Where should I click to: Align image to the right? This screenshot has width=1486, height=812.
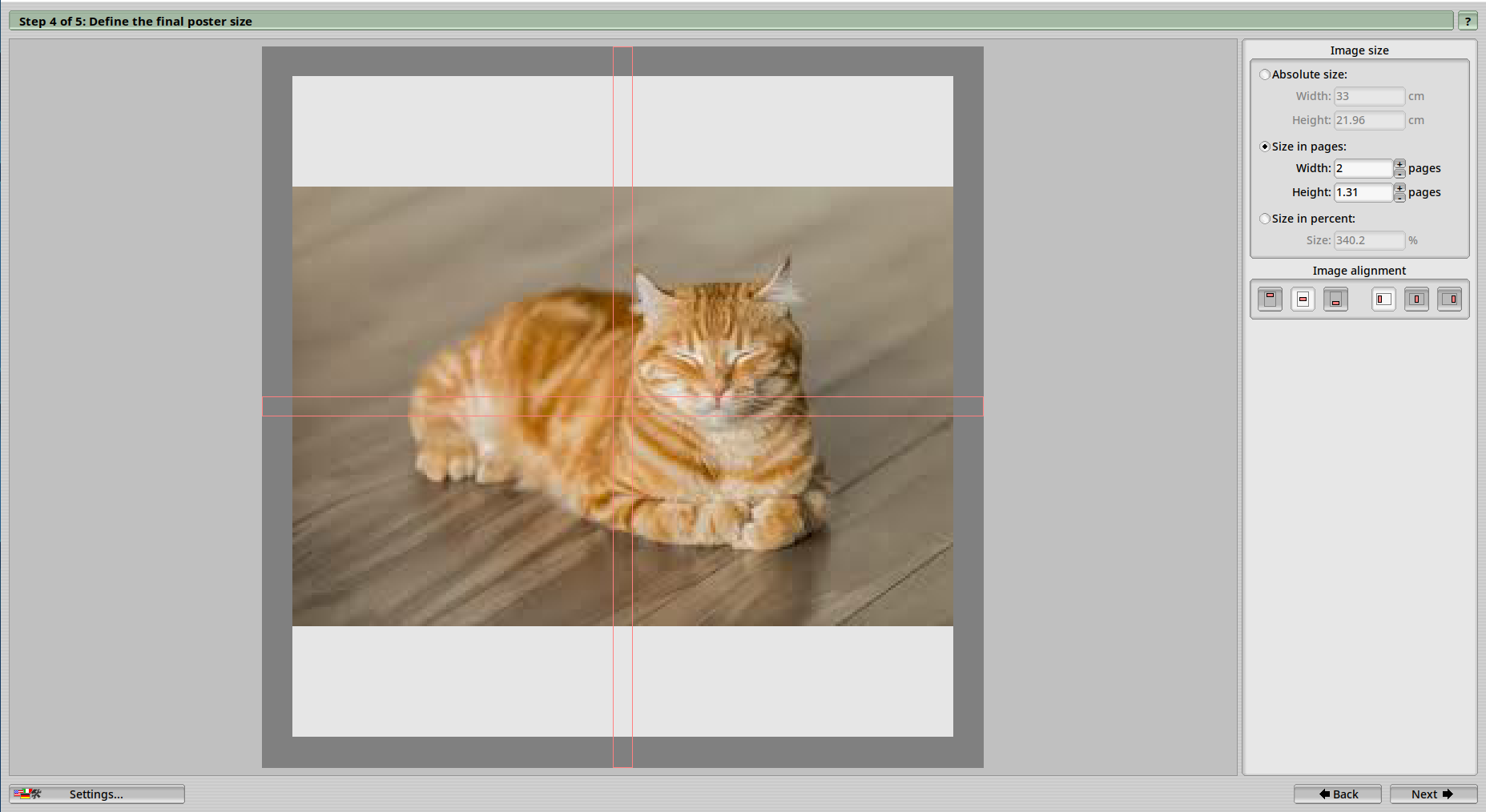(x=1450, y=299)
